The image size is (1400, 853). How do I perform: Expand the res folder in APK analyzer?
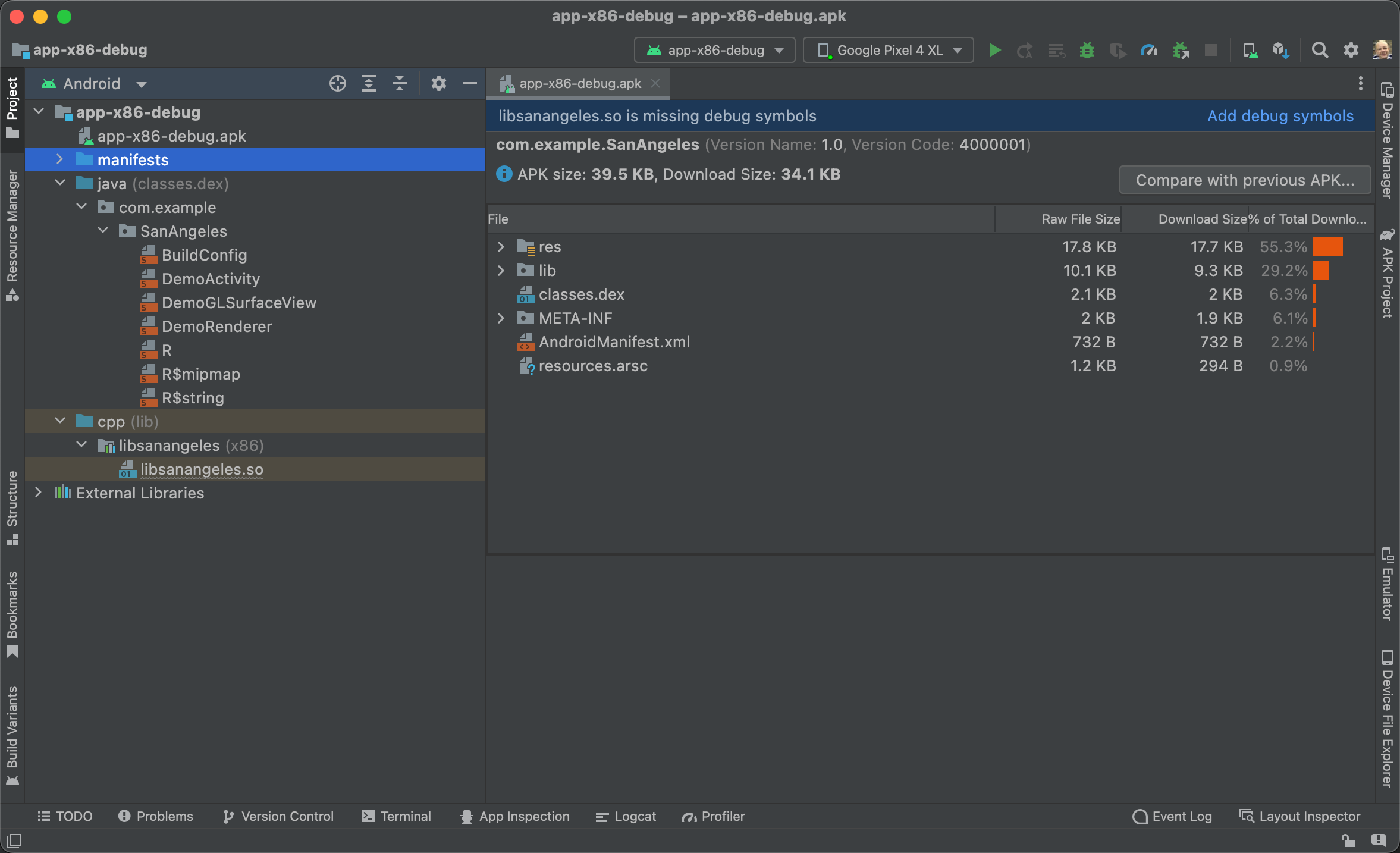[x=501, y=246]
